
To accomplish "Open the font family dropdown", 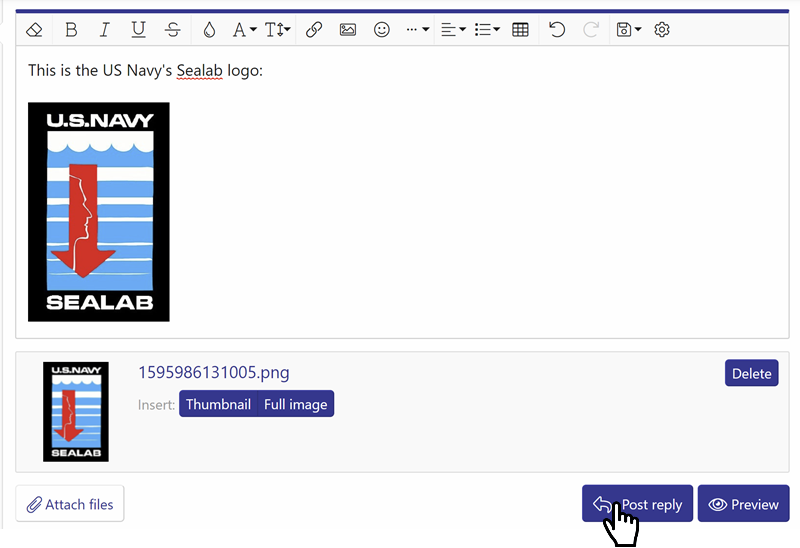I will (x=244, y=30).
